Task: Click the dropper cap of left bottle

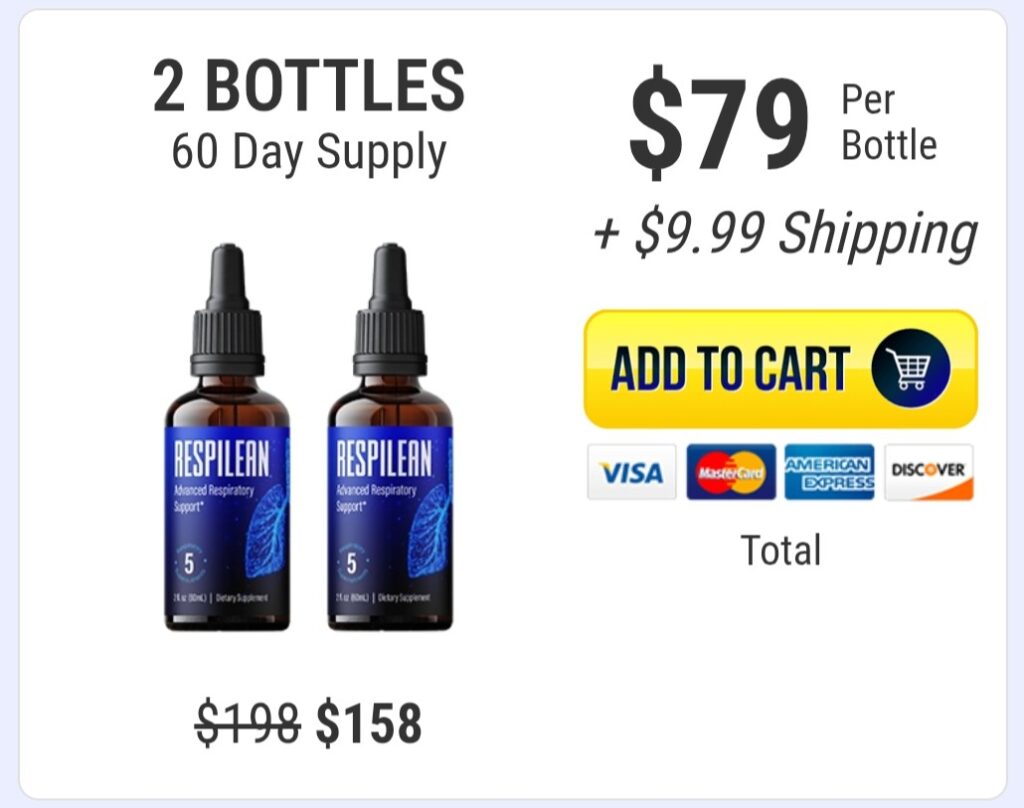Action: tap(227, 310)
